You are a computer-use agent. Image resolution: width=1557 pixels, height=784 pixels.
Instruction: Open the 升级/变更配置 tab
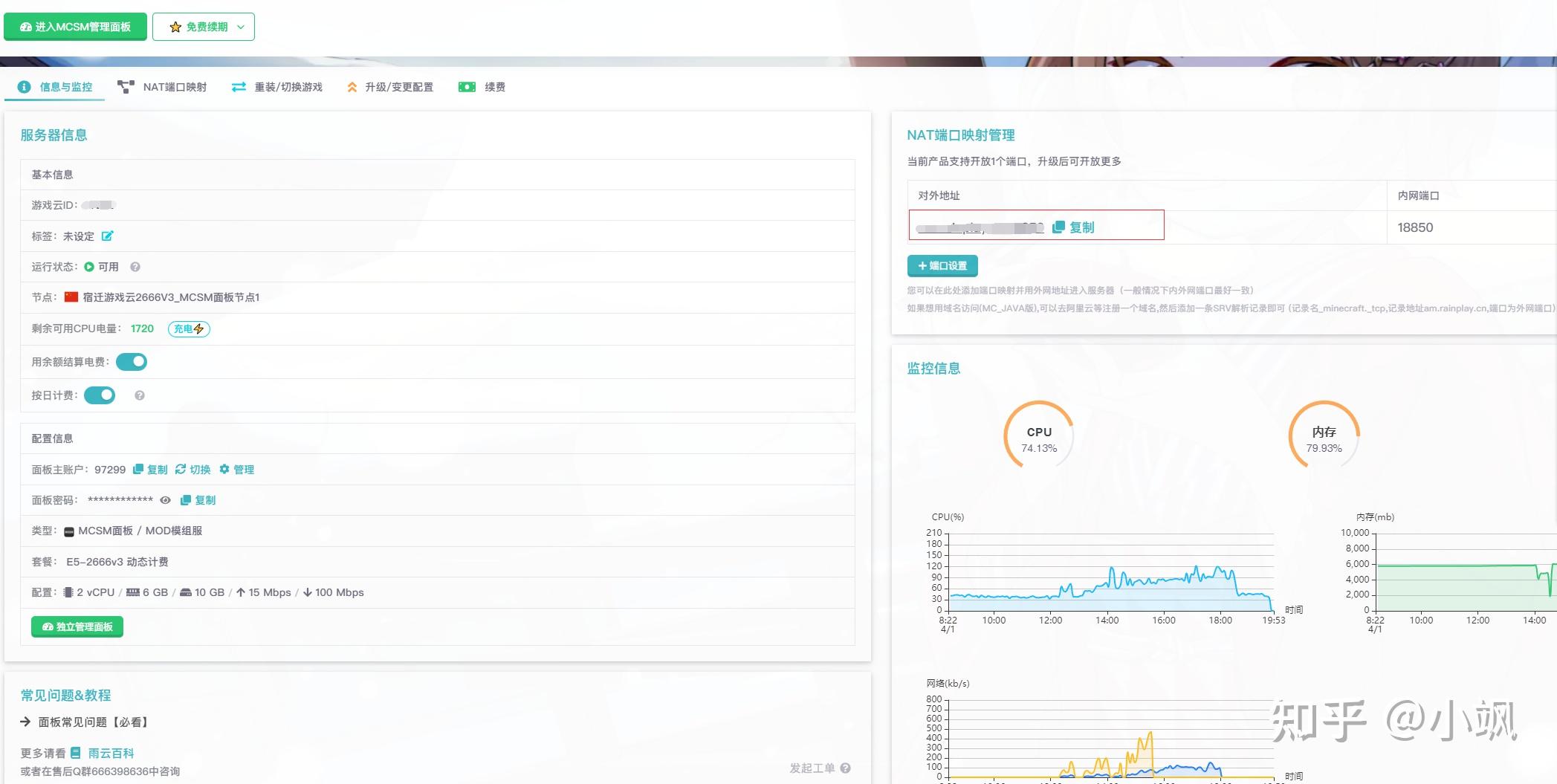(399, 86)
